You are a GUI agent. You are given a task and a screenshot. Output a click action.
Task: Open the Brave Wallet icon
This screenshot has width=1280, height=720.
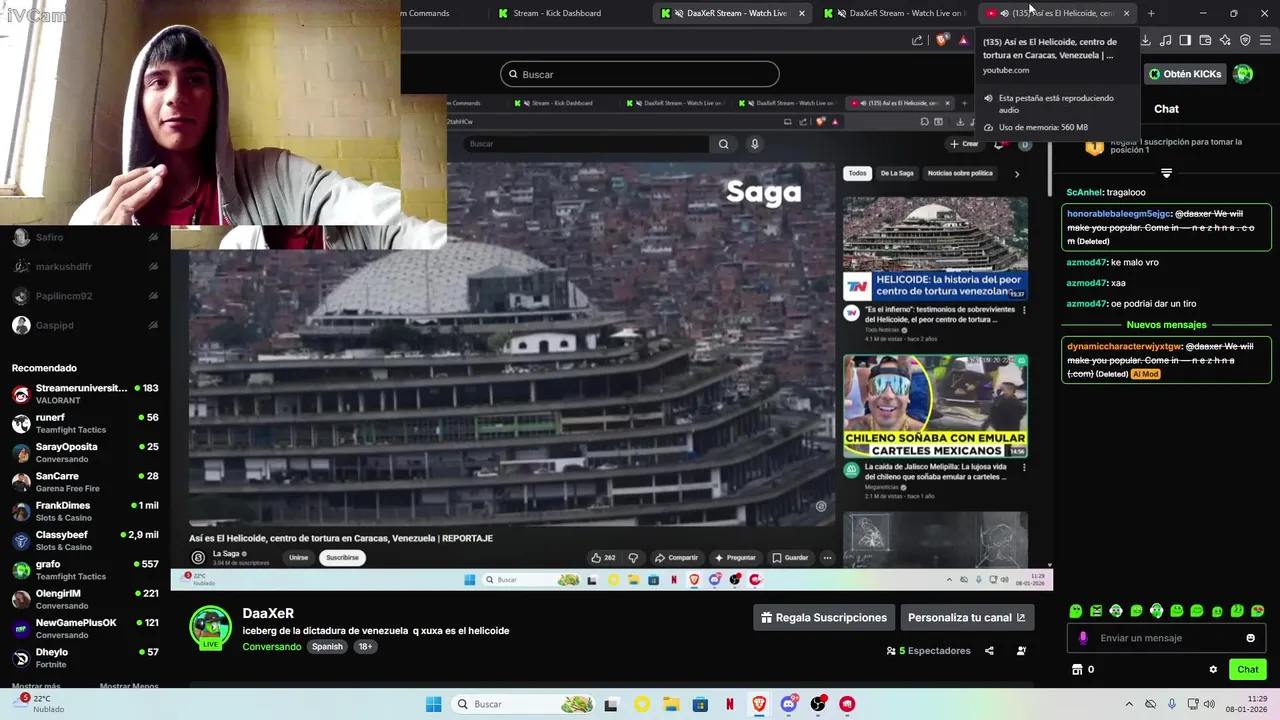[x=1205, y=40]
